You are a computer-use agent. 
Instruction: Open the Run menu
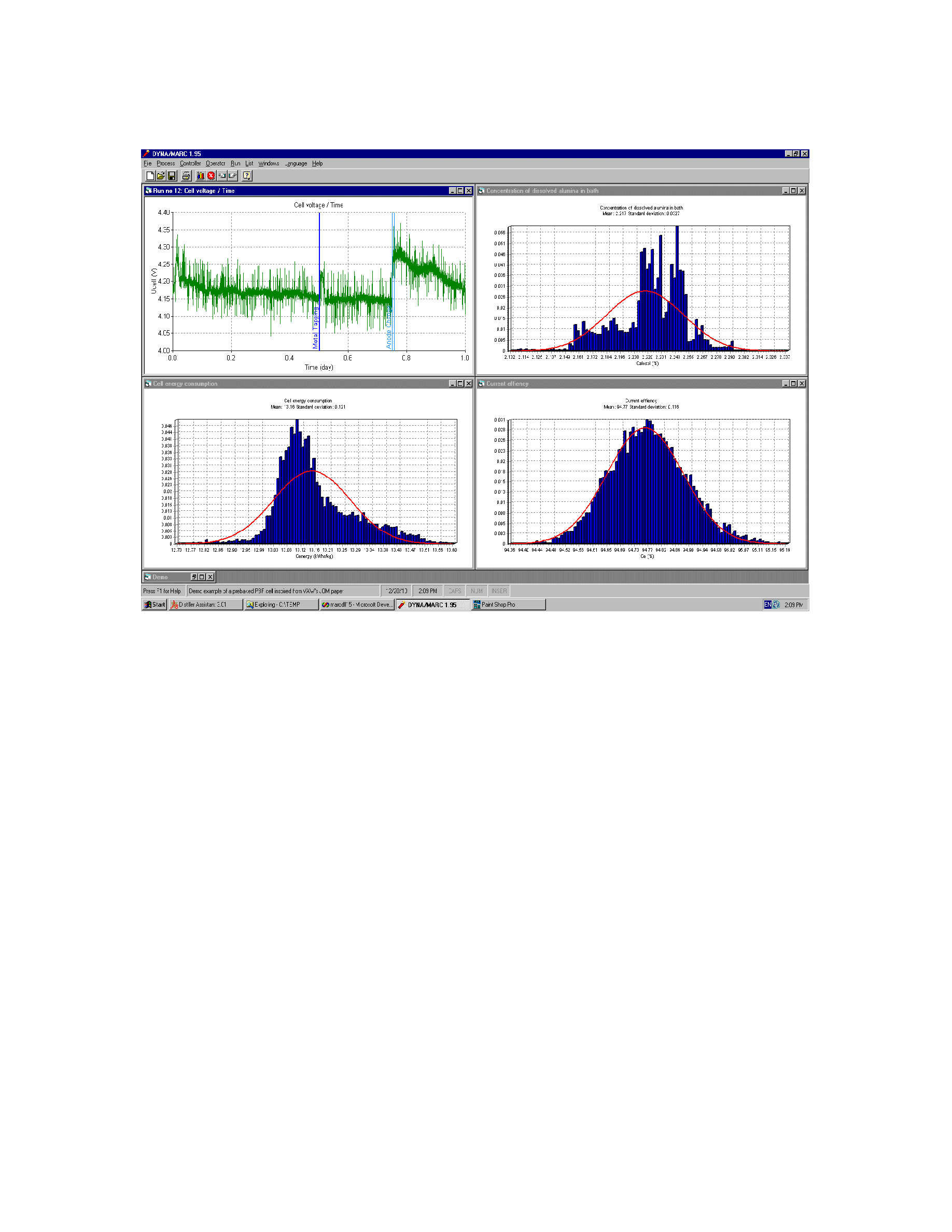(x=235, y=163)
